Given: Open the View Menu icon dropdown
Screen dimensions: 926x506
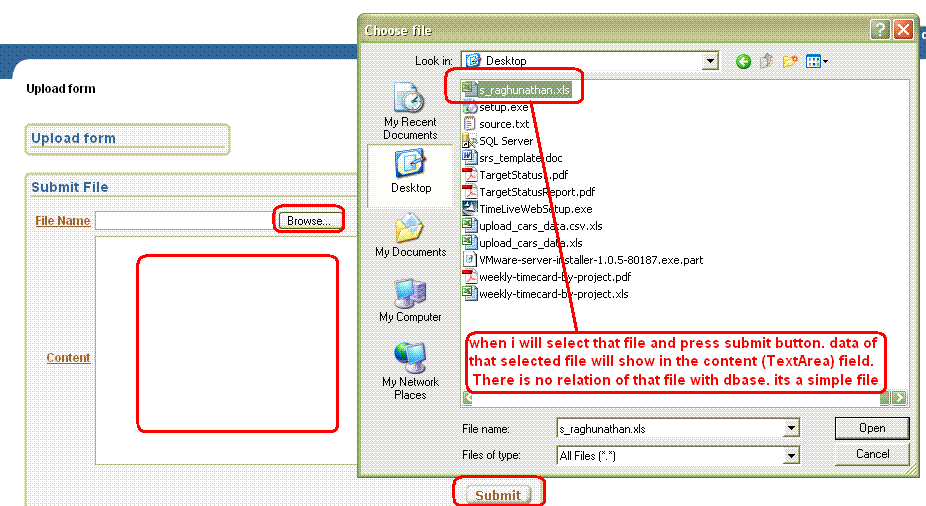Looking at the screenshot, I should pos(817,62).
